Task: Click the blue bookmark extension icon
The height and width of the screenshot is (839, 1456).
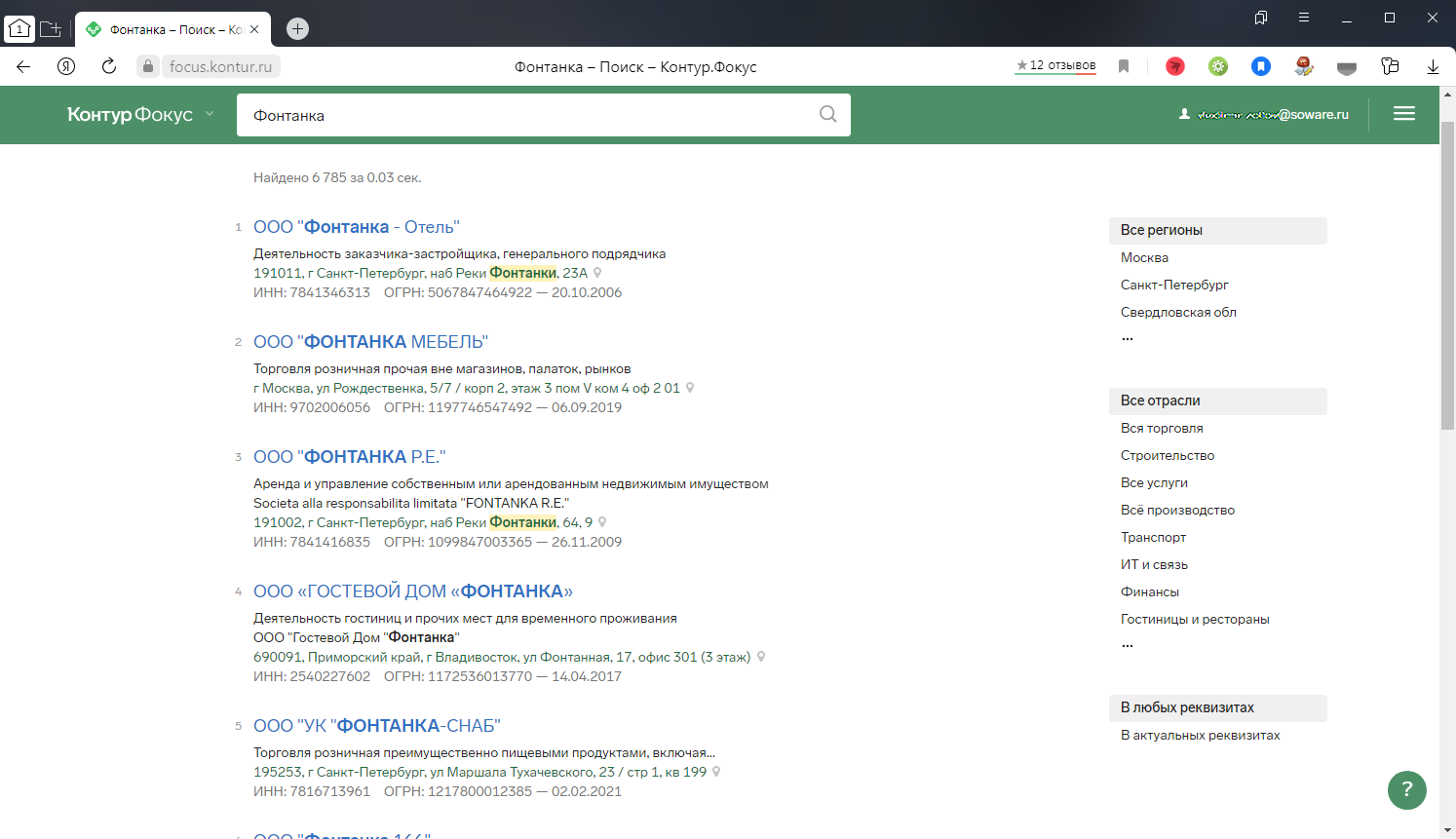Action: 1261,66
